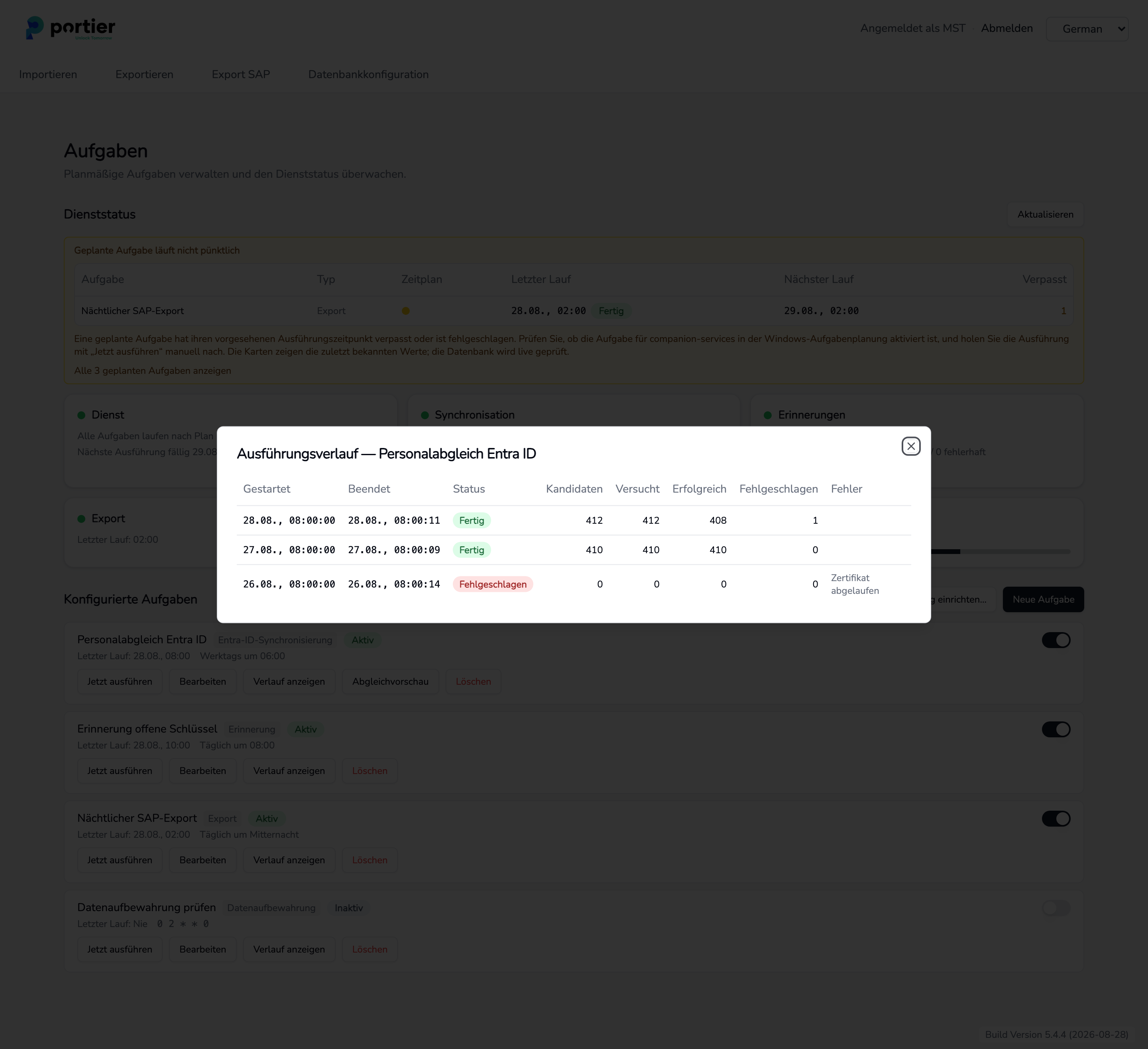This screenshot has height=1049, width=1148.
Task: Click the Fehlgeschlagen badge in the 26.08. row
Action: tap(493, 584)
